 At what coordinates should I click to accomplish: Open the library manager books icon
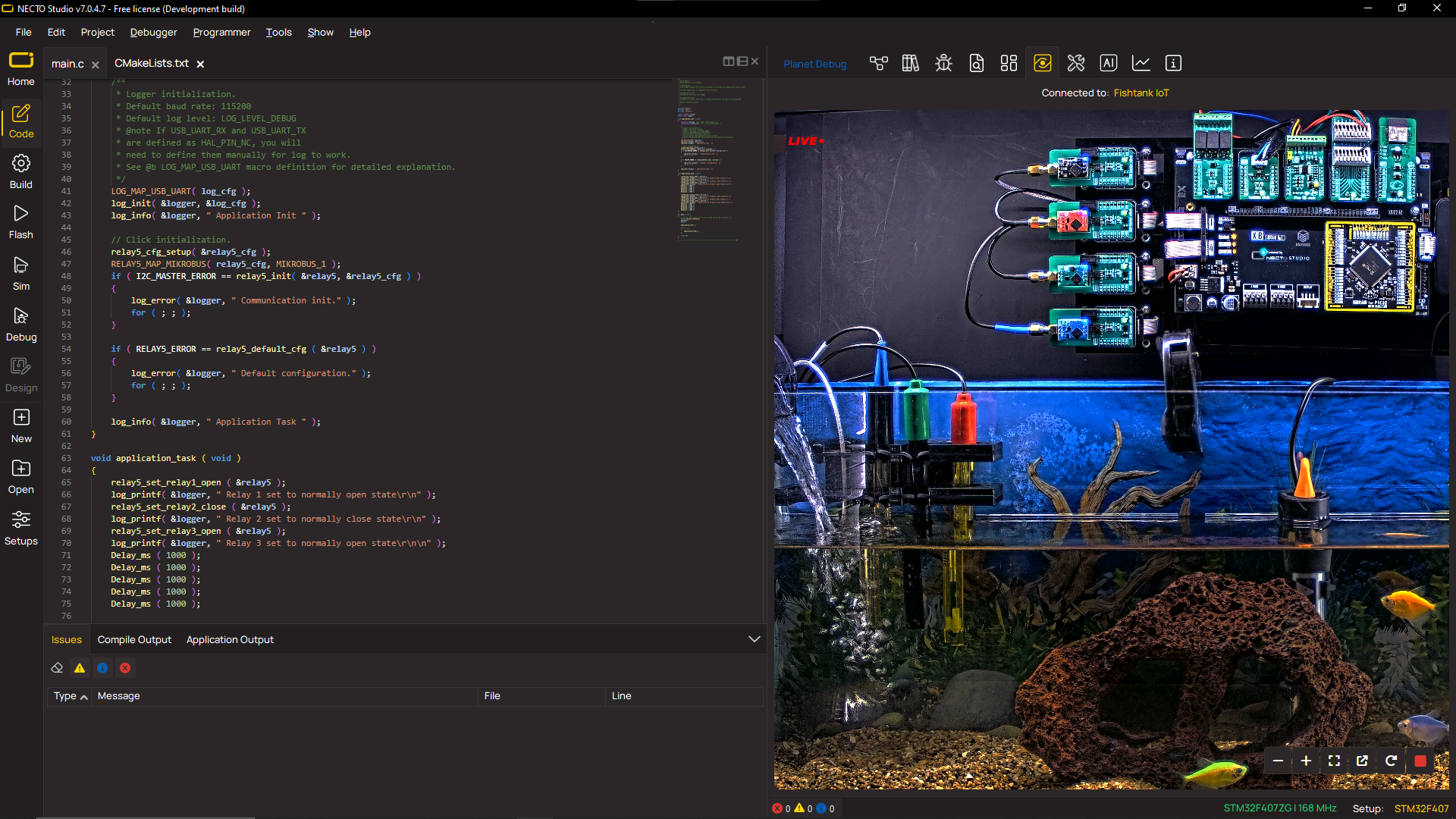tap(911, 64)
